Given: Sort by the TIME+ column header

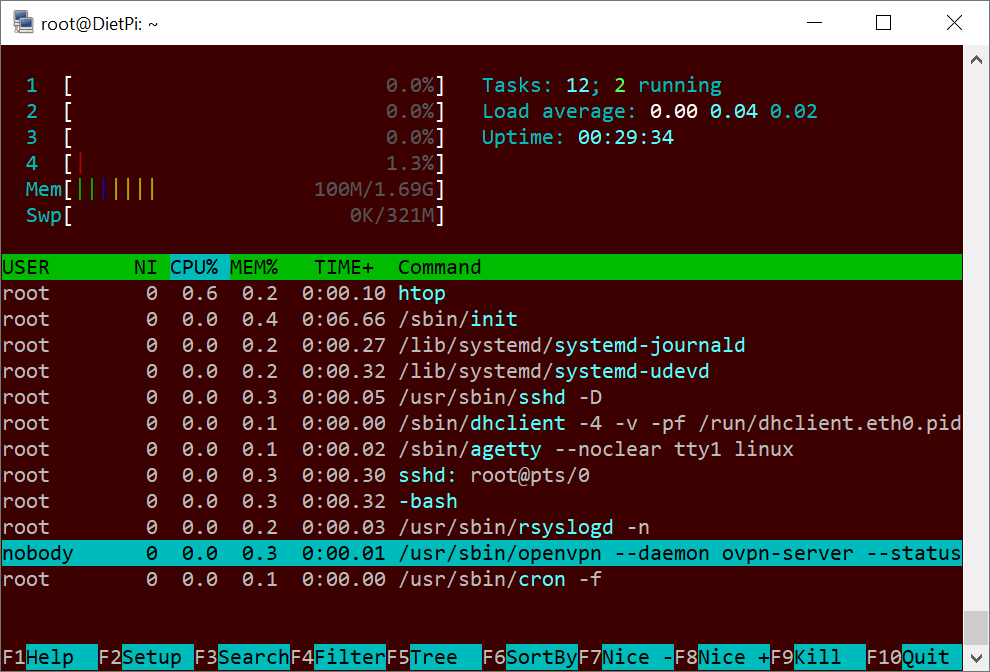Looking at the screenshot, I should point(344,267).
